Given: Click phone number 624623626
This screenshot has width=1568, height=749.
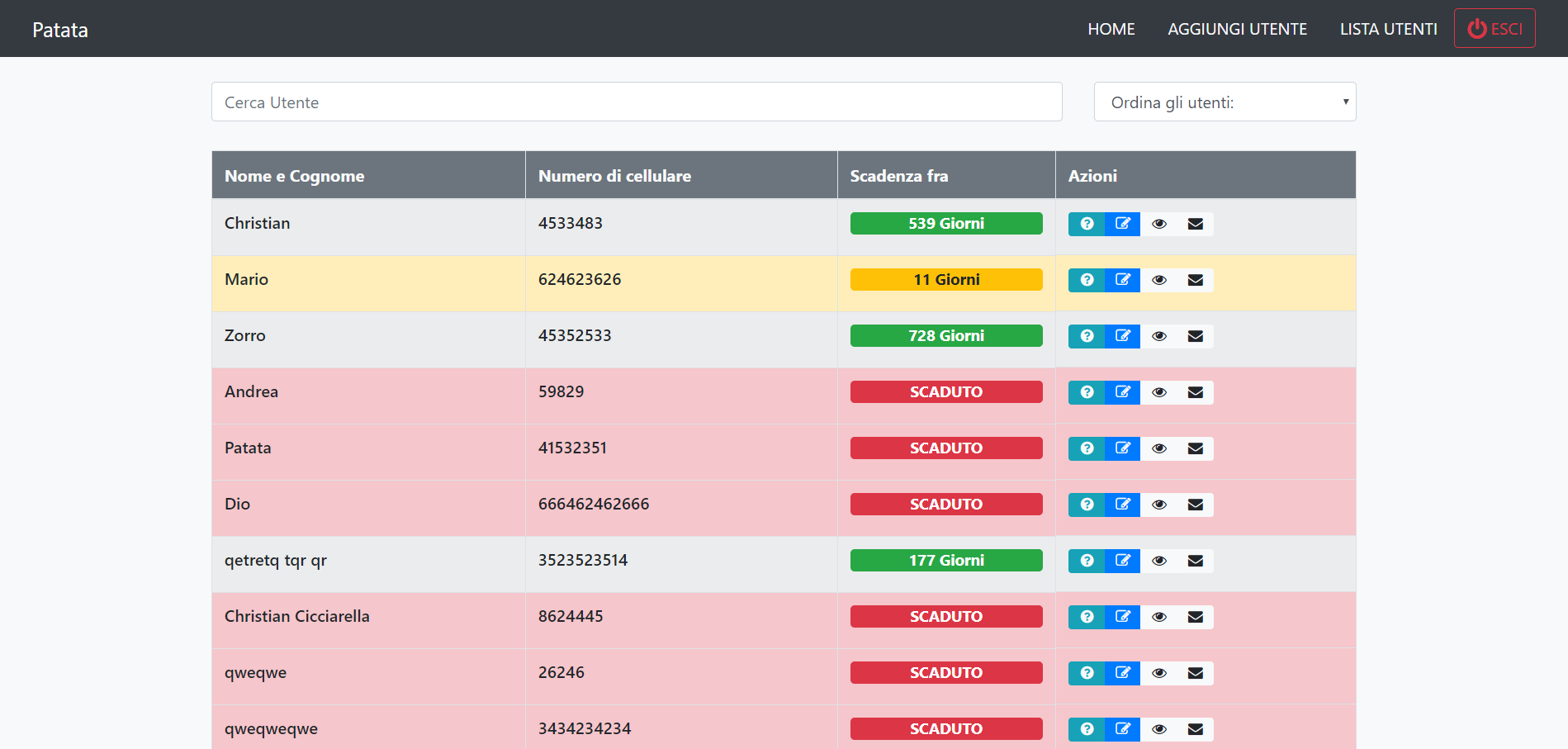Looking at the screenshot, I should pyautogui.click(x=580, y=279).
